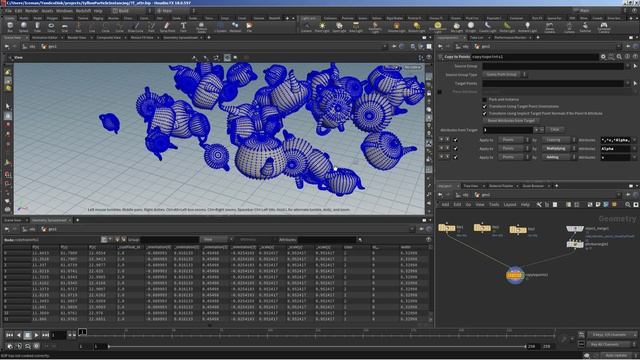Open the Copy to Points gear menu

tap(603, 57)
